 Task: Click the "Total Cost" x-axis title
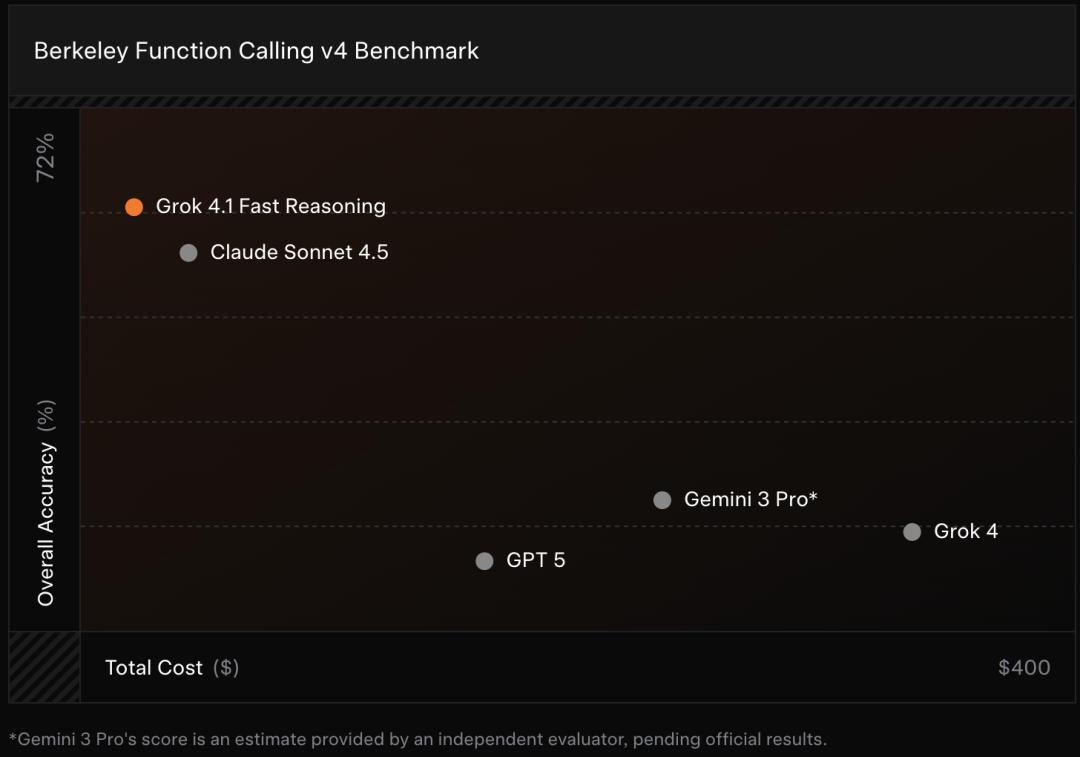point(154,668)
